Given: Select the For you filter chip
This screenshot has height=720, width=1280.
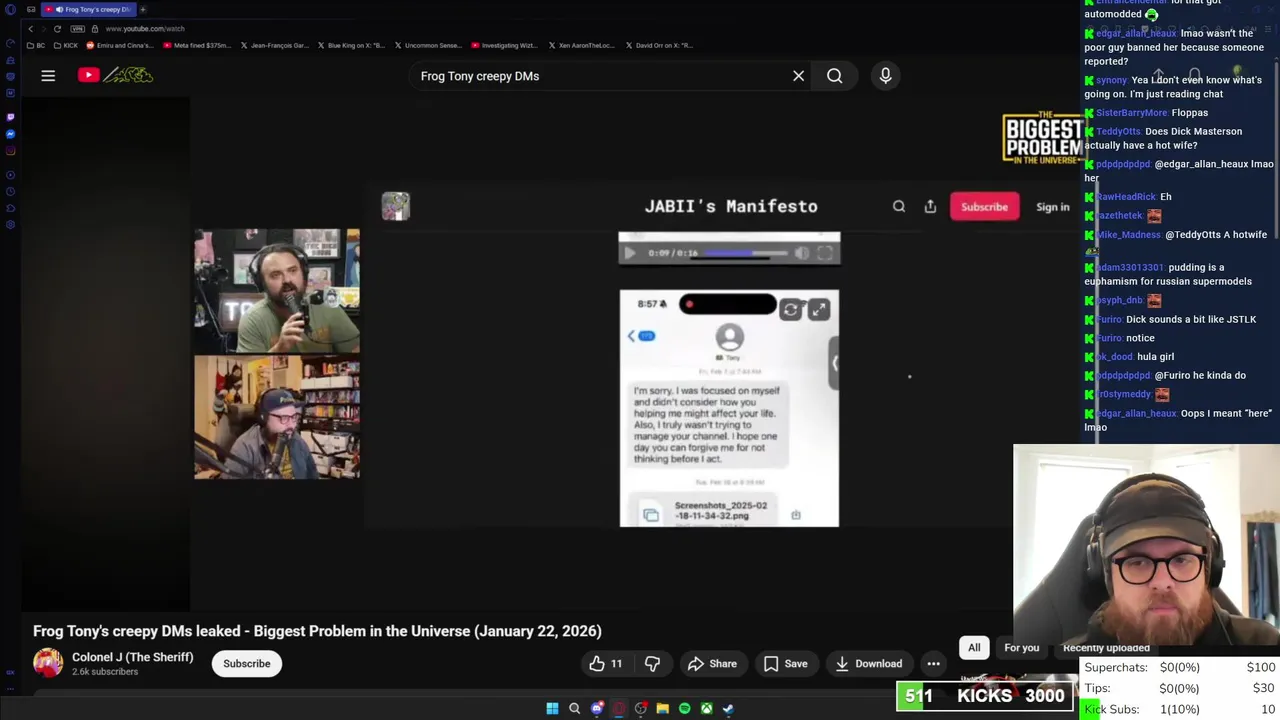Looking at the screenshot, I should point(1021,648).
